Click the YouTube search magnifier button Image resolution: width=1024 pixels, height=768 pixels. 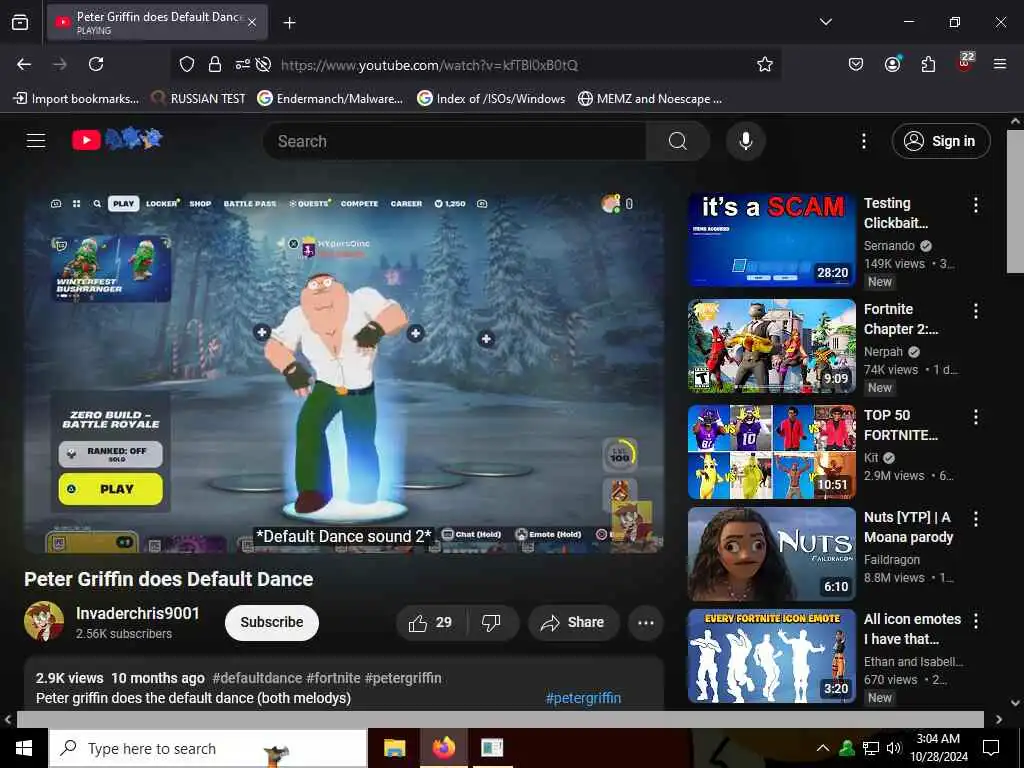(678, 141)
